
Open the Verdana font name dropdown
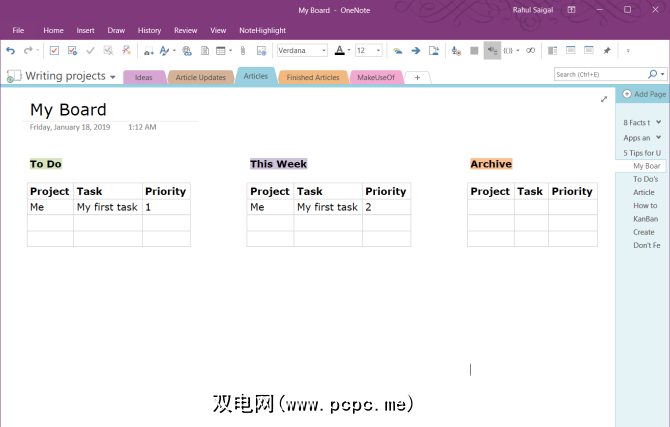pyautogui.click(x=323, y=50)
